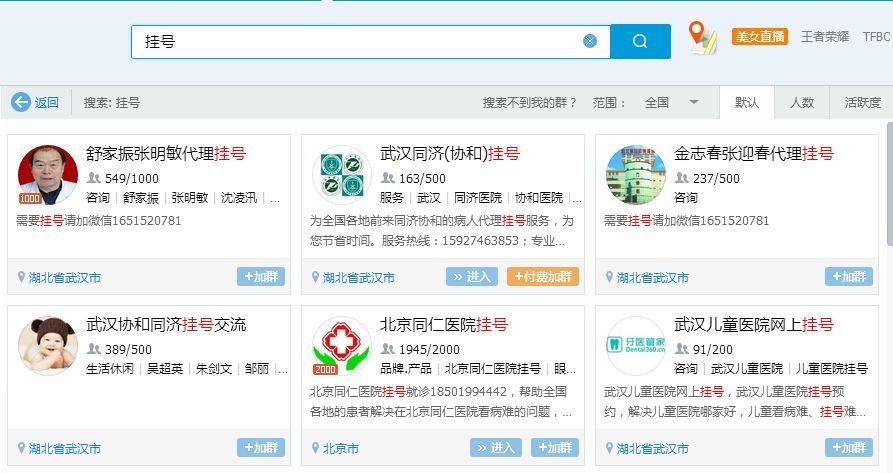Select the 默认 sorting tab
This screenshot has height=473, width=893.
(x=747, y=102)
